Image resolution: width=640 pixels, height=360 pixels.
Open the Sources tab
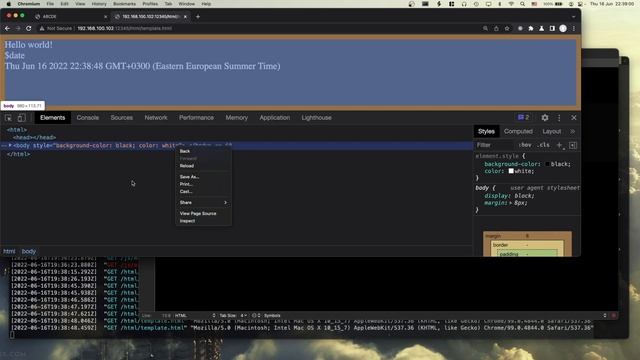(x=122, y=118)
